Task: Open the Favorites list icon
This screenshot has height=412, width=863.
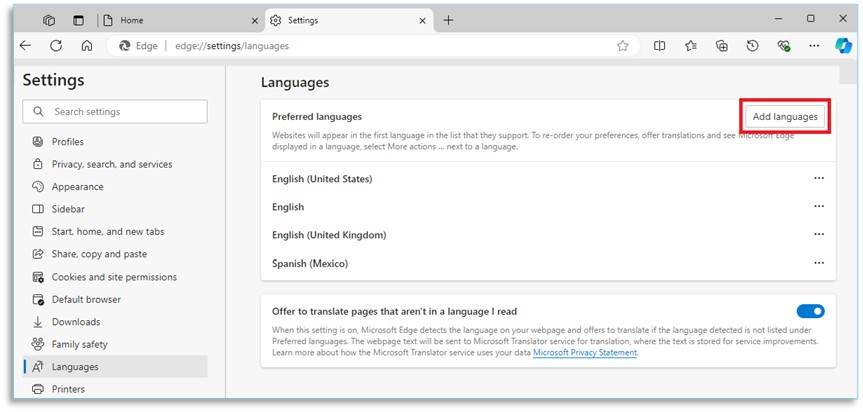Action: (691, 46)
